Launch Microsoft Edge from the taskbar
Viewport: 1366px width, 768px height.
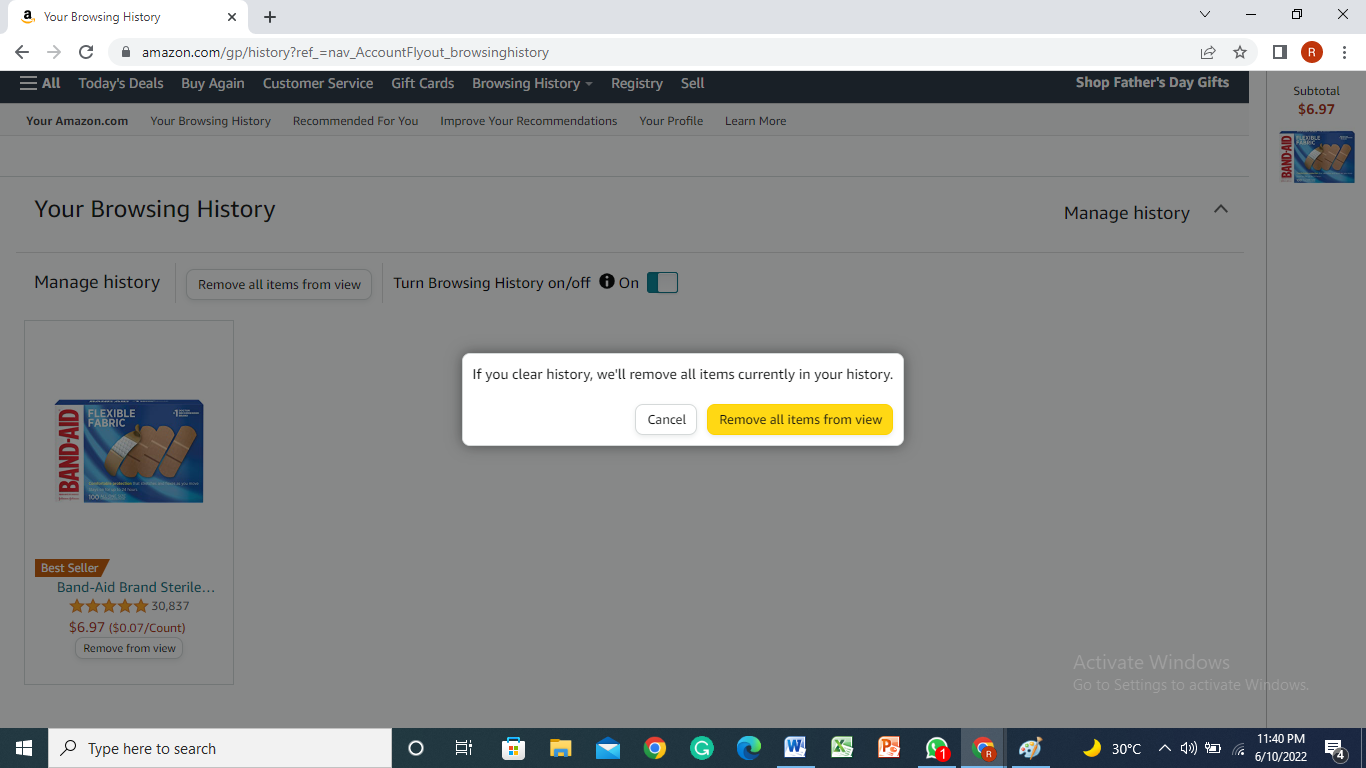[749, 748]
